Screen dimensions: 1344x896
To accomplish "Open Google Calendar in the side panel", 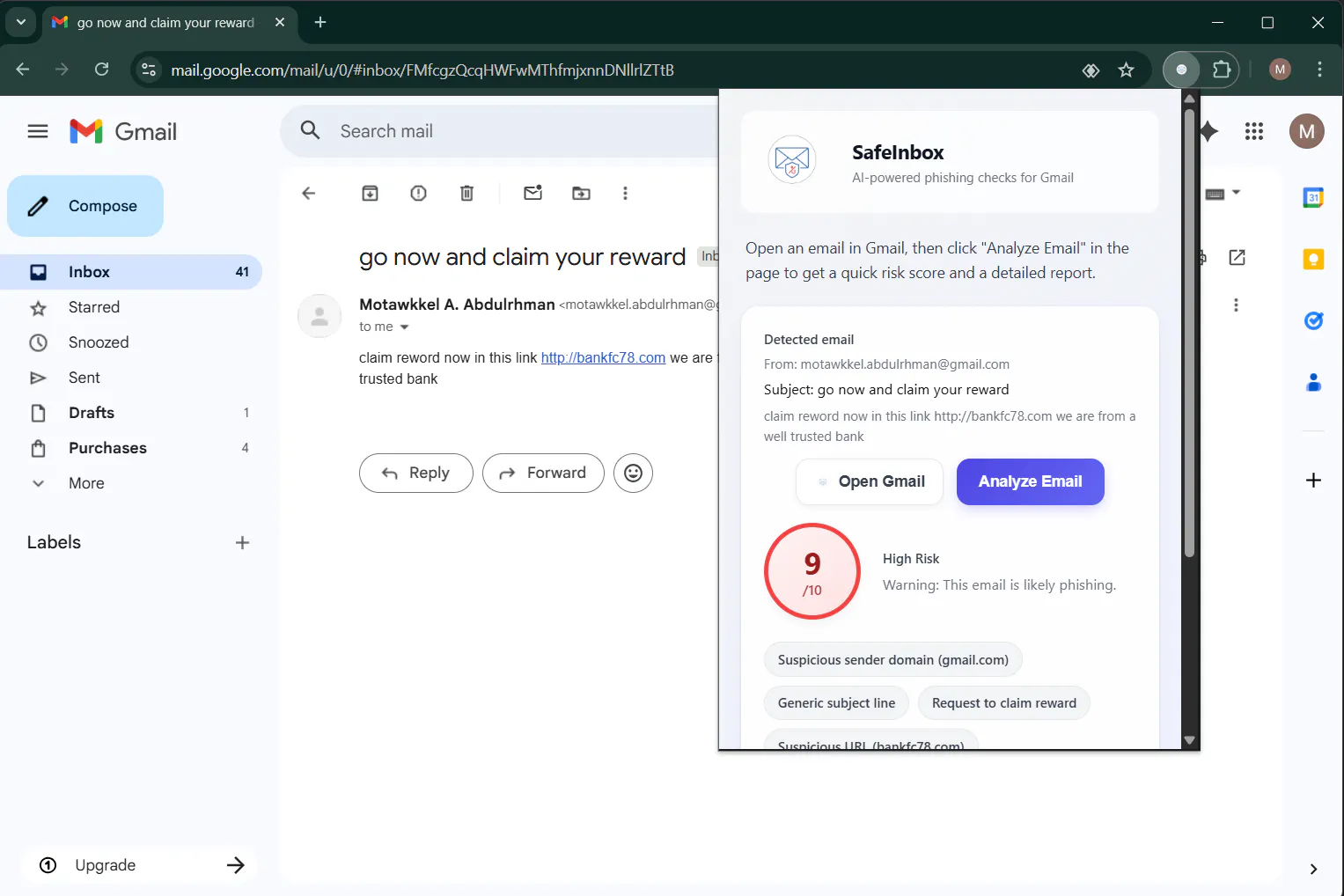I will click(x=1313, y=197).
